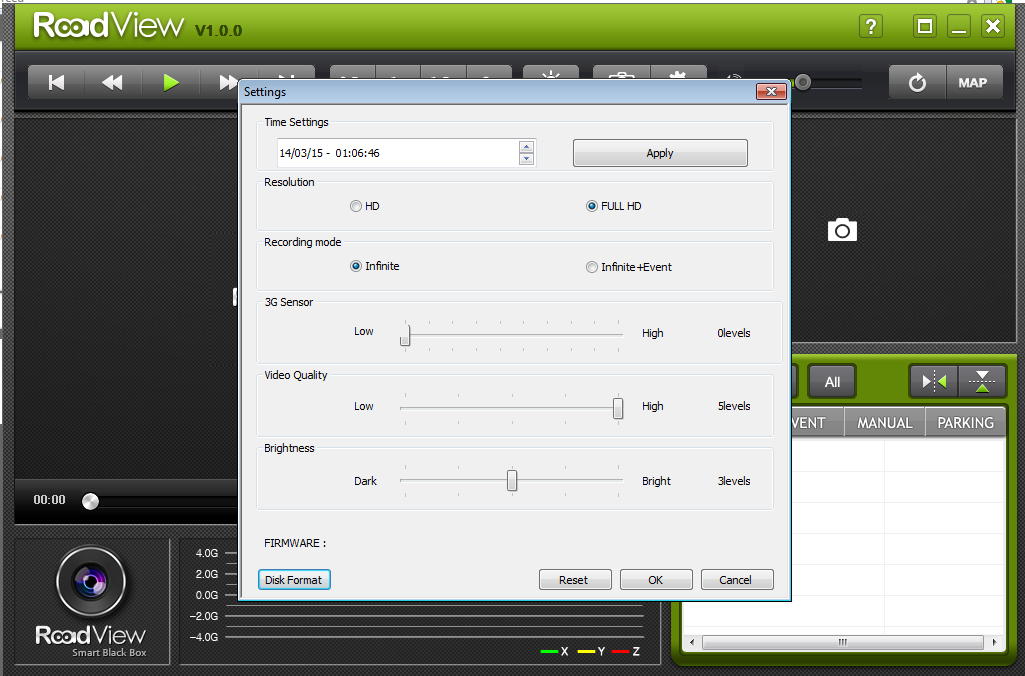Decrease time with spinner down arrow
The image size is (1025, 676).
point(527,159)
